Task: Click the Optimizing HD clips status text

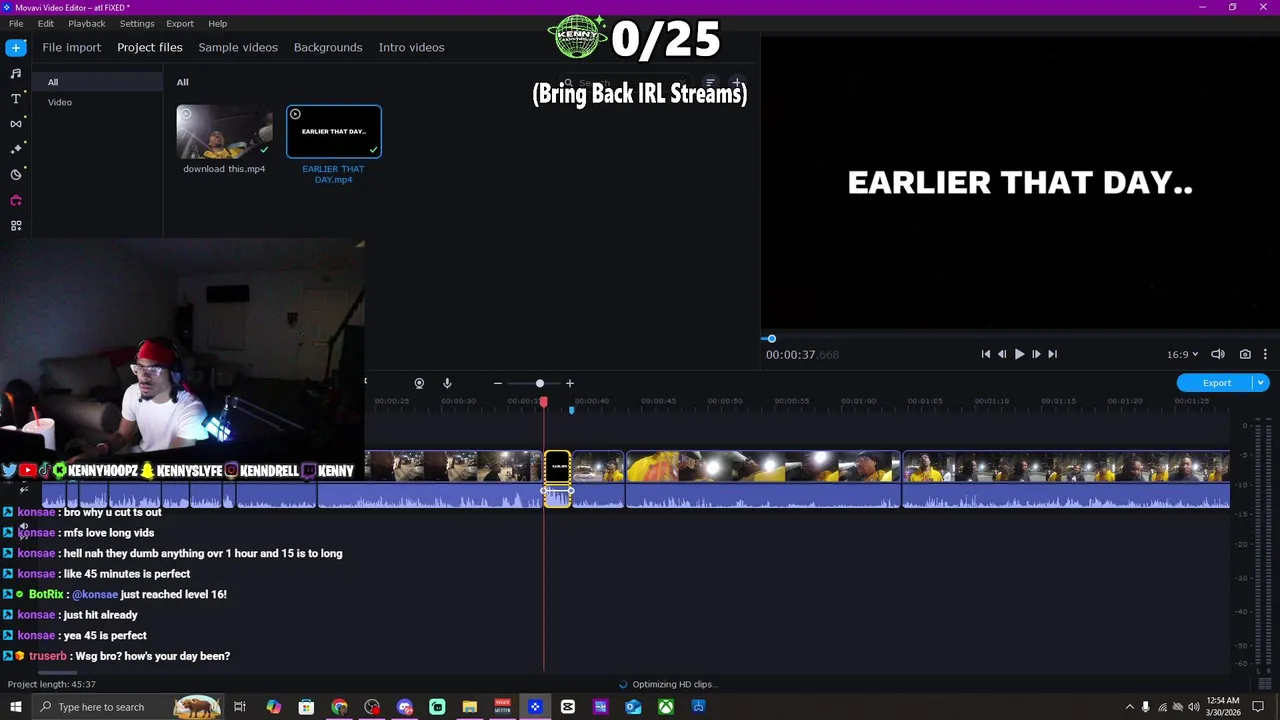Action: click(x=675, y=684)
